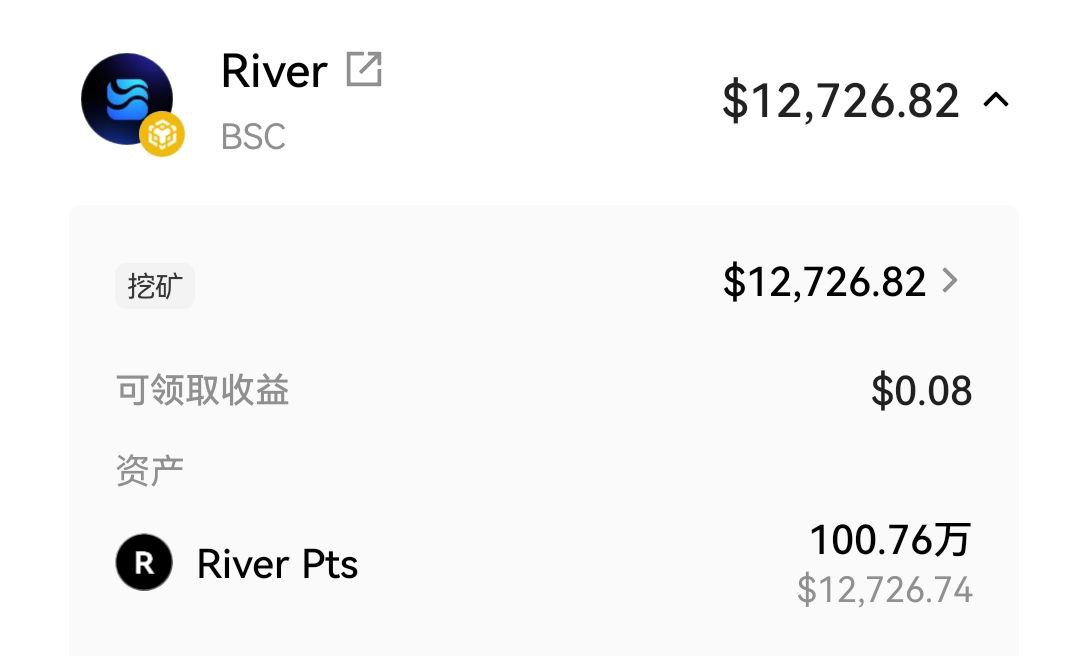Click the 挖矿 tag label

pos(155,287)
